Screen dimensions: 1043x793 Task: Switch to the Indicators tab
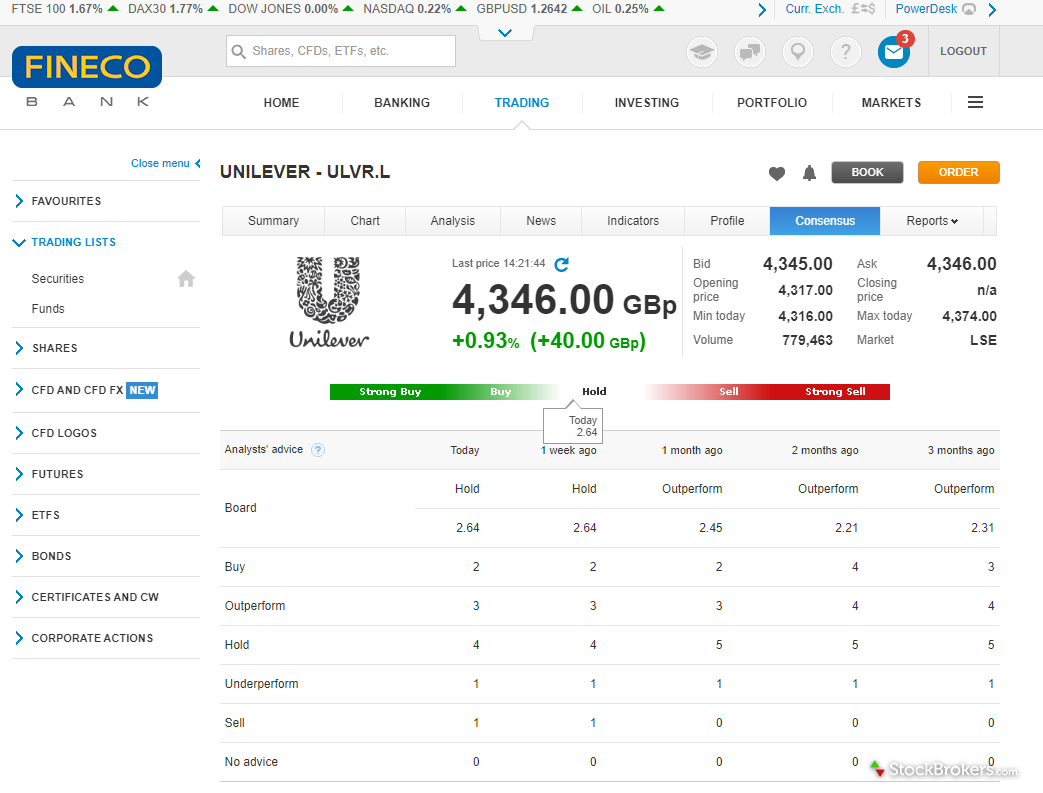click(x=633, y=221)
